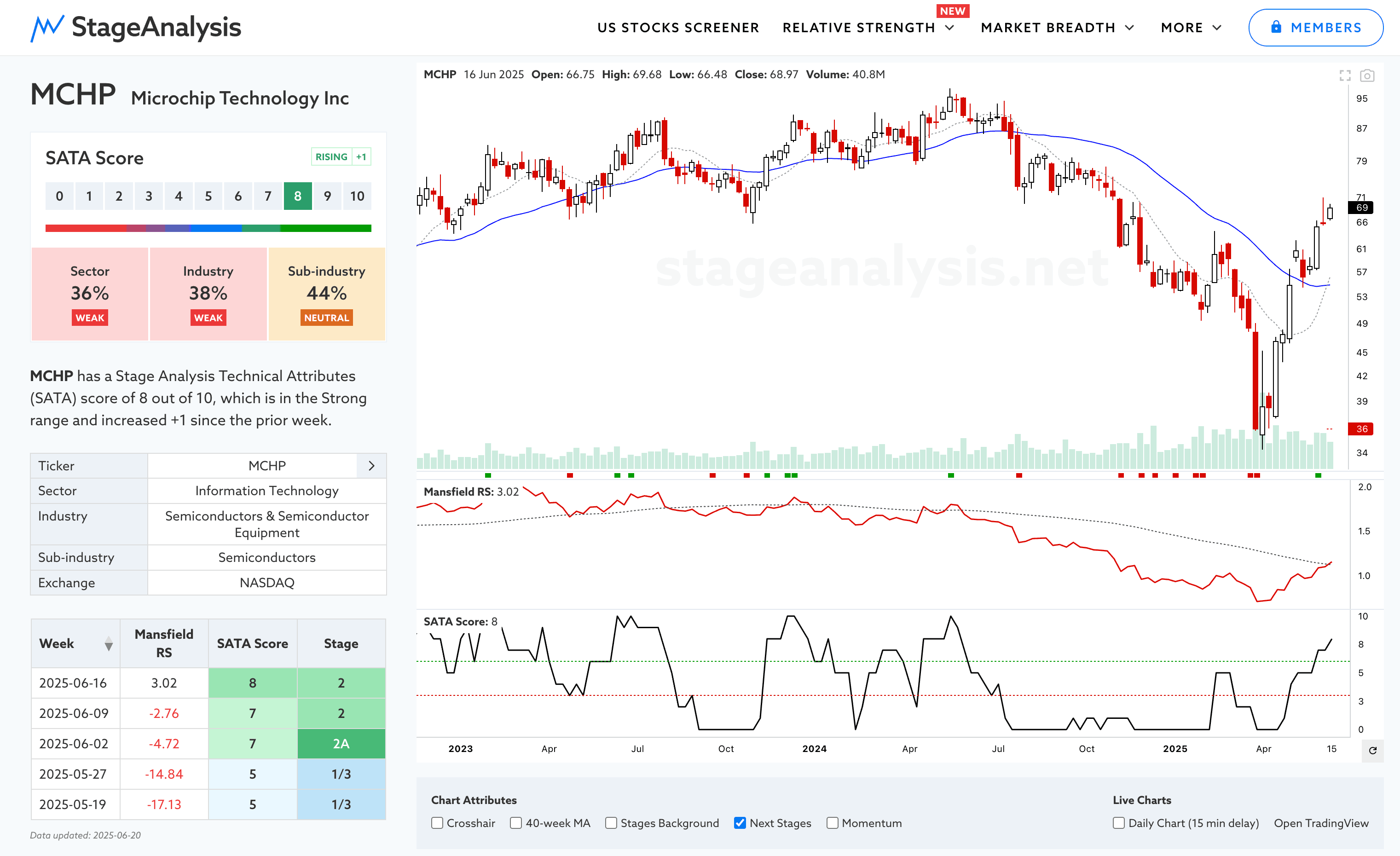
Task: Enable the Crosshair checkbox
Action: [437, 823]
